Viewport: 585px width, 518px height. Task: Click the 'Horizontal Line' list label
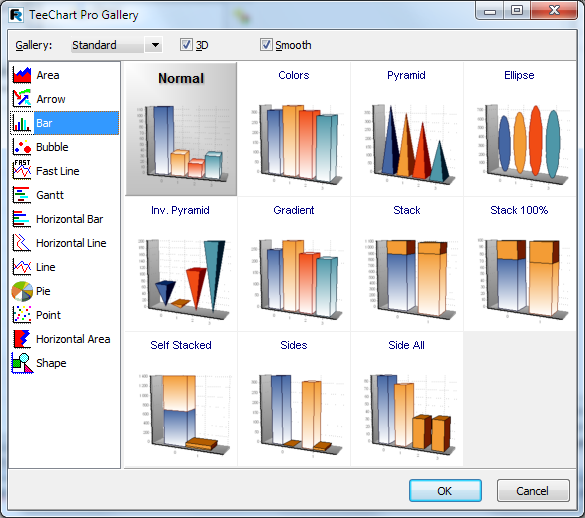pos(71,243)
